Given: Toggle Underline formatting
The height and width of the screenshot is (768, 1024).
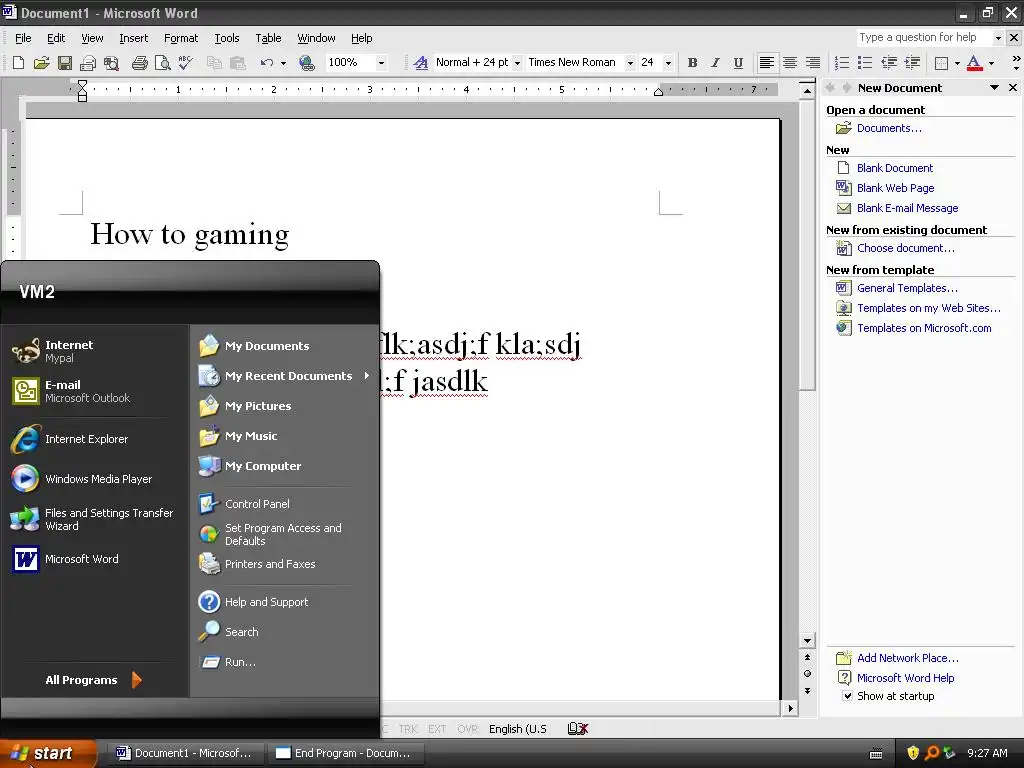Looking at the screenshot, I should click(x=738, y=63).
